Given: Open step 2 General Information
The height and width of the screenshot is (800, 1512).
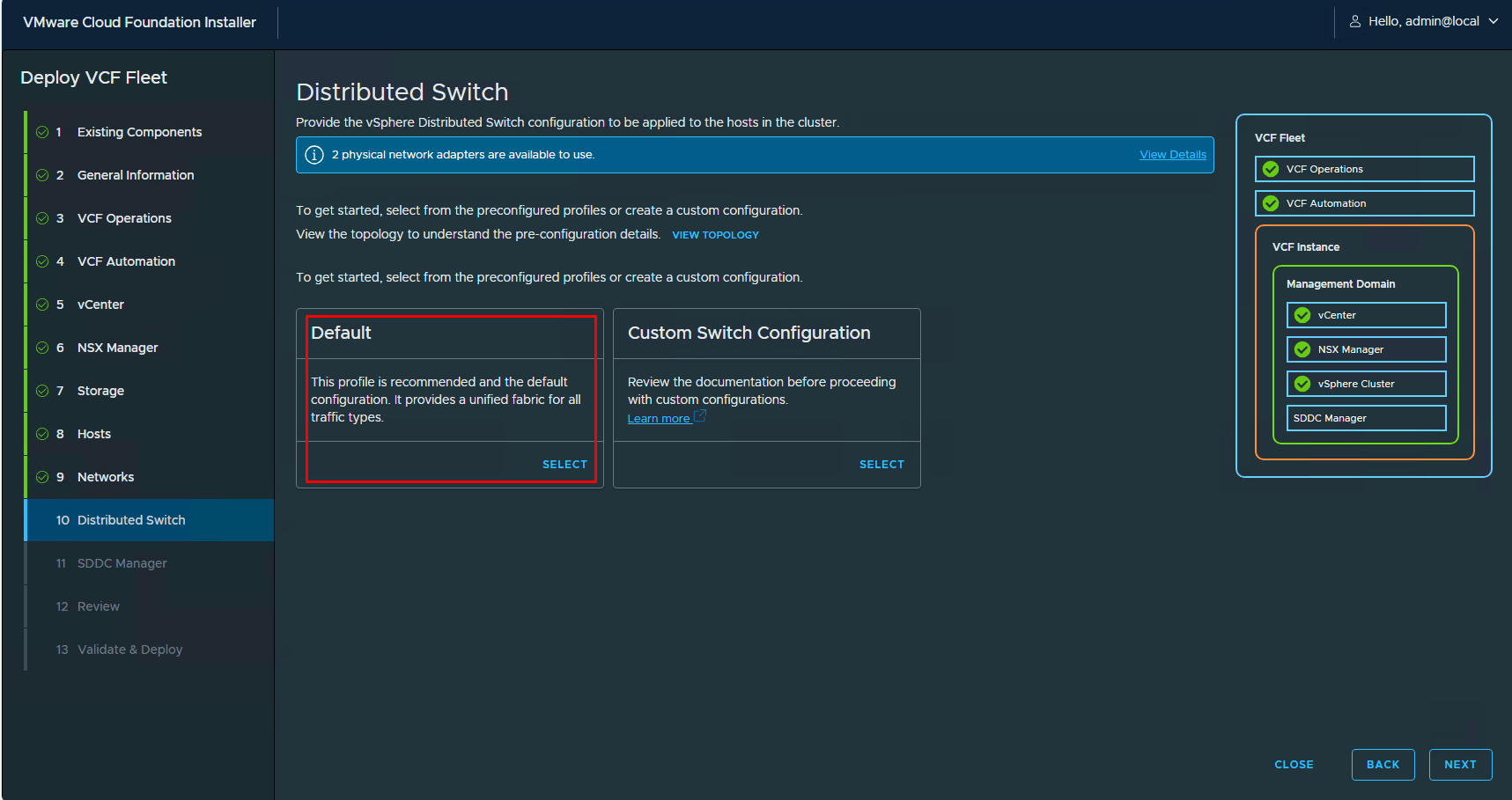Looking at the screenshot, I should click(x=149, y=175).
